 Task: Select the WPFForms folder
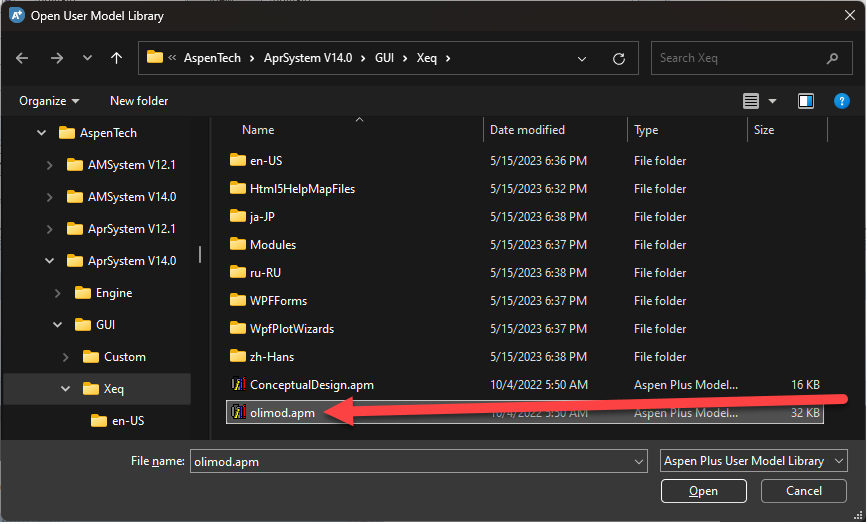278,301
